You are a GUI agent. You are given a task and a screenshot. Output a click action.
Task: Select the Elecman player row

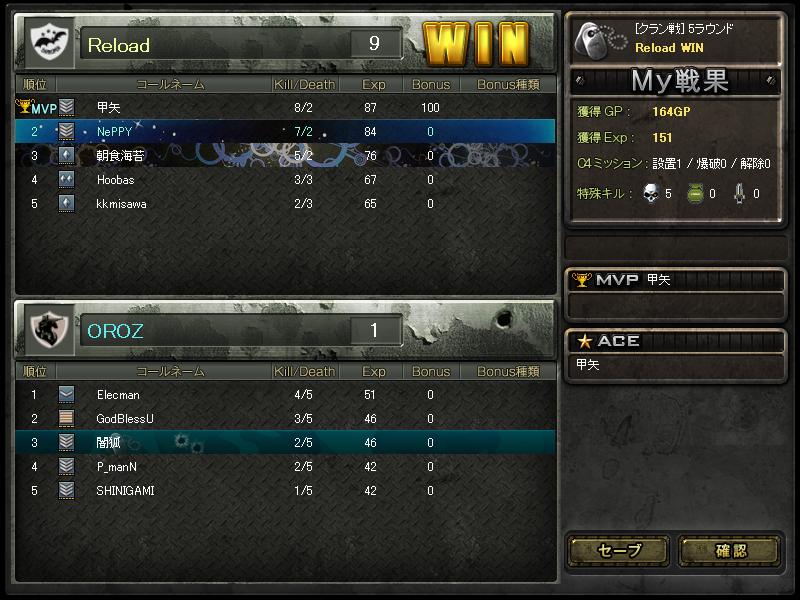pos(285,394)
